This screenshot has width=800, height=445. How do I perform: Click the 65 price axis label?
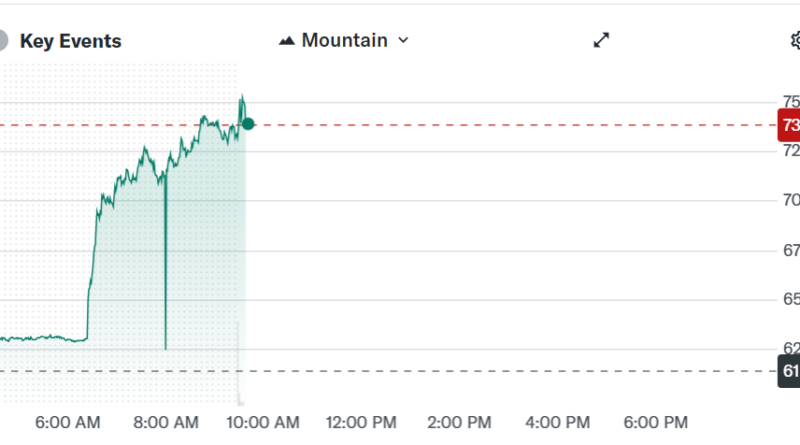coord(790,299)
